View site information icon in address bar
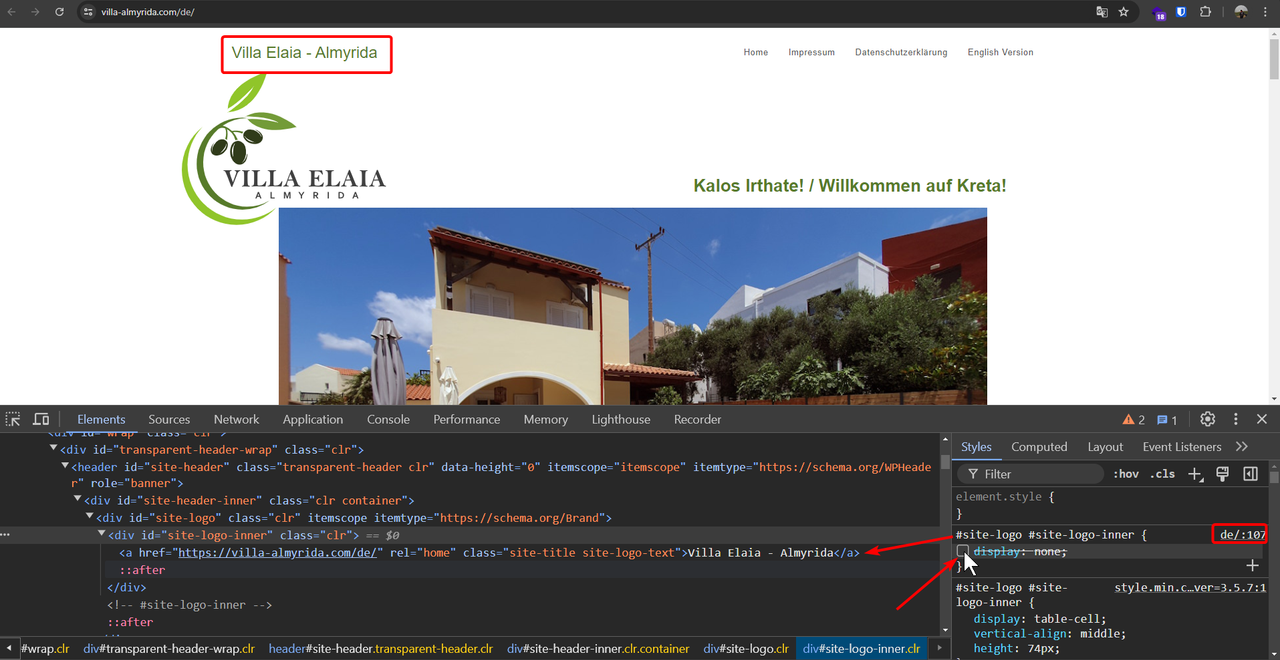Screen dimensions: 1280x660 pyautogui.click(x=88, y=12)
